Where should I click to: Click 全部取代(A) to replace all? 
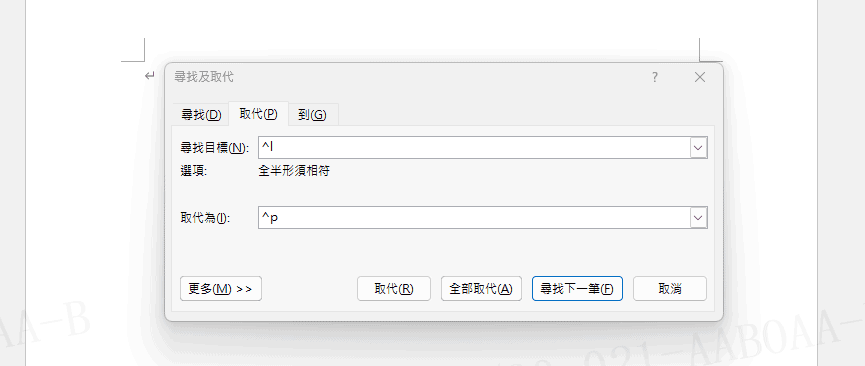coord(481,289)
